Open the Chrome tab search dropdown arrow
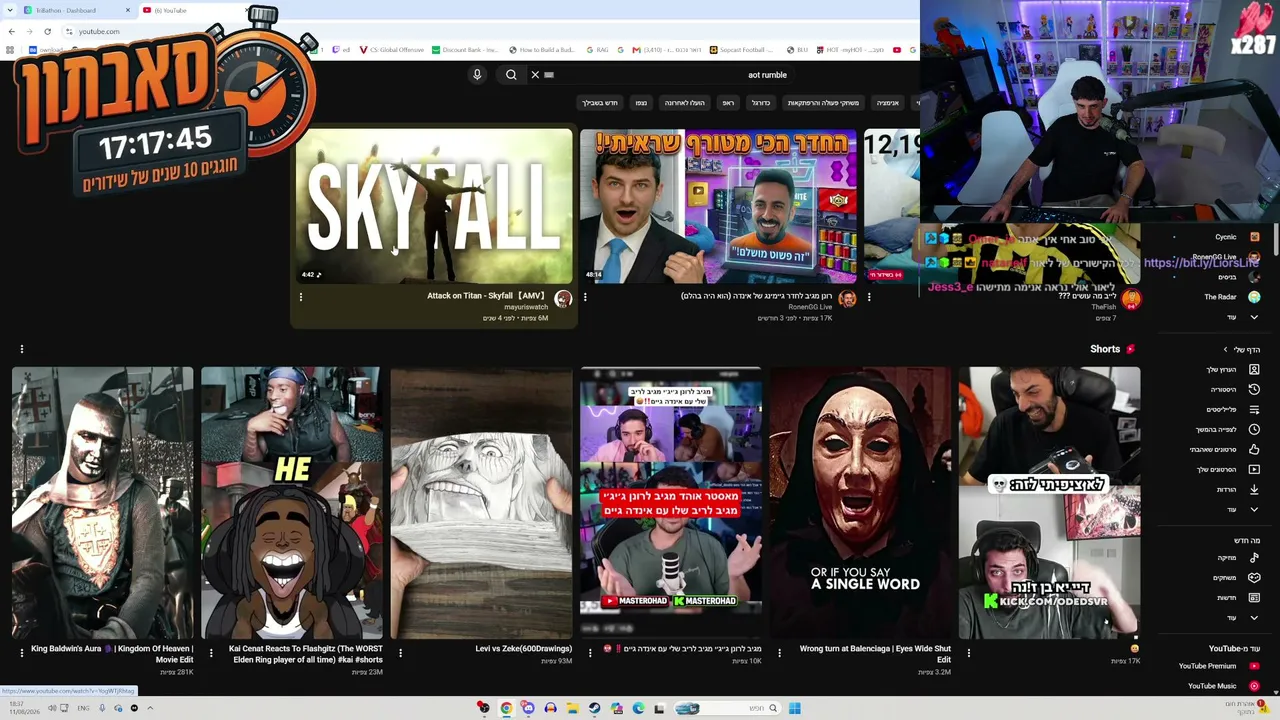Image resolution: width=1280 pixels, height=720 pixels. tap(10, 10)
